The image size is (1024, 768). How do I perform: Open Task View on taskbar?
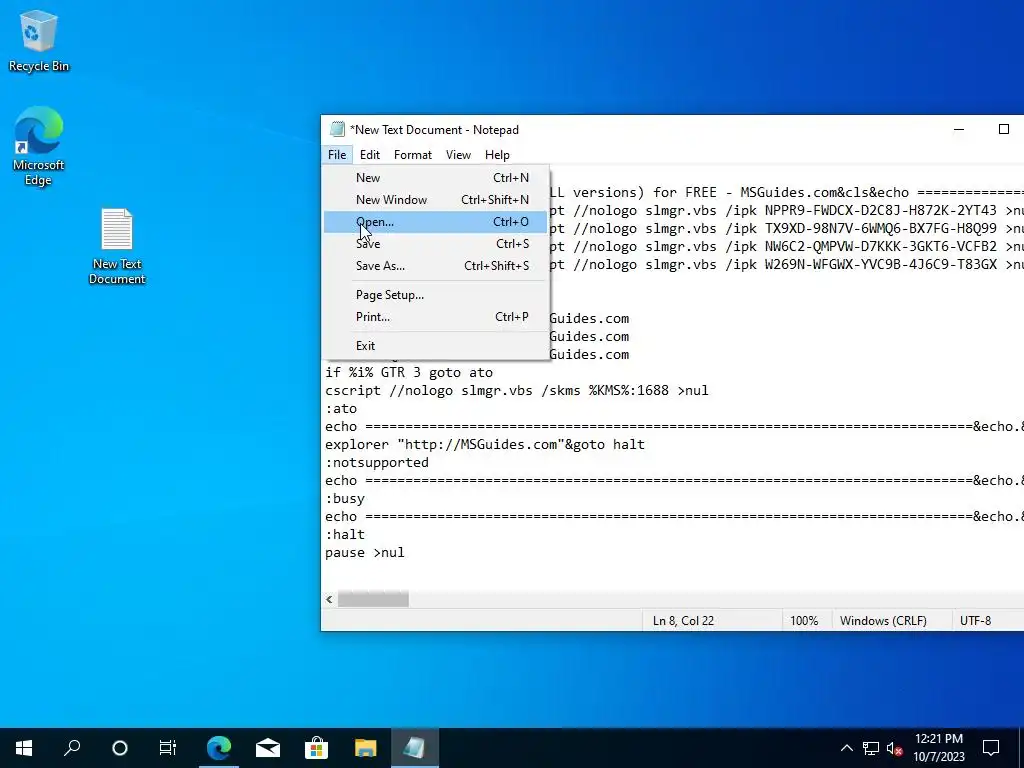(168, 748)
